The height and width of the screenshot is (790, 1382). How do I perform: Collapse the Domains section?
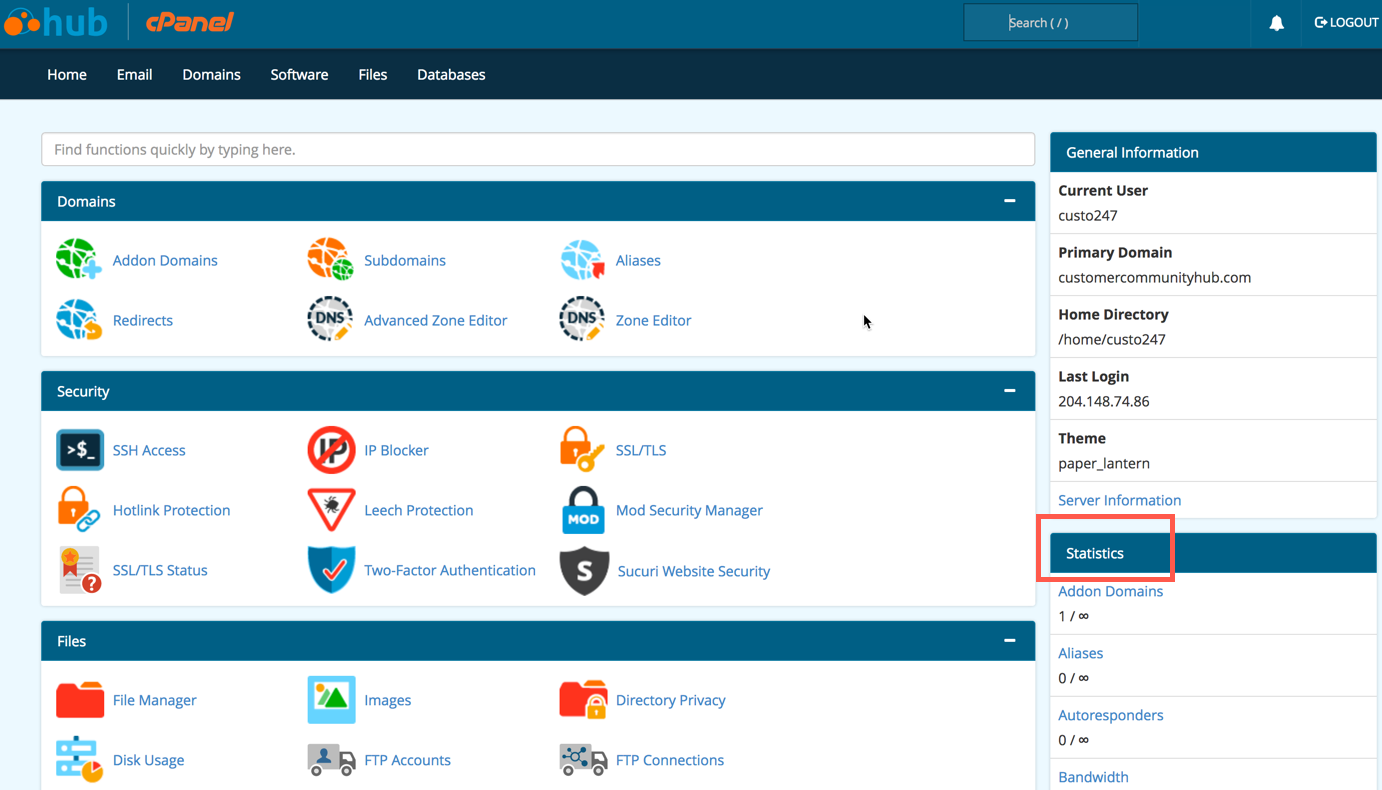(1009, 201)
